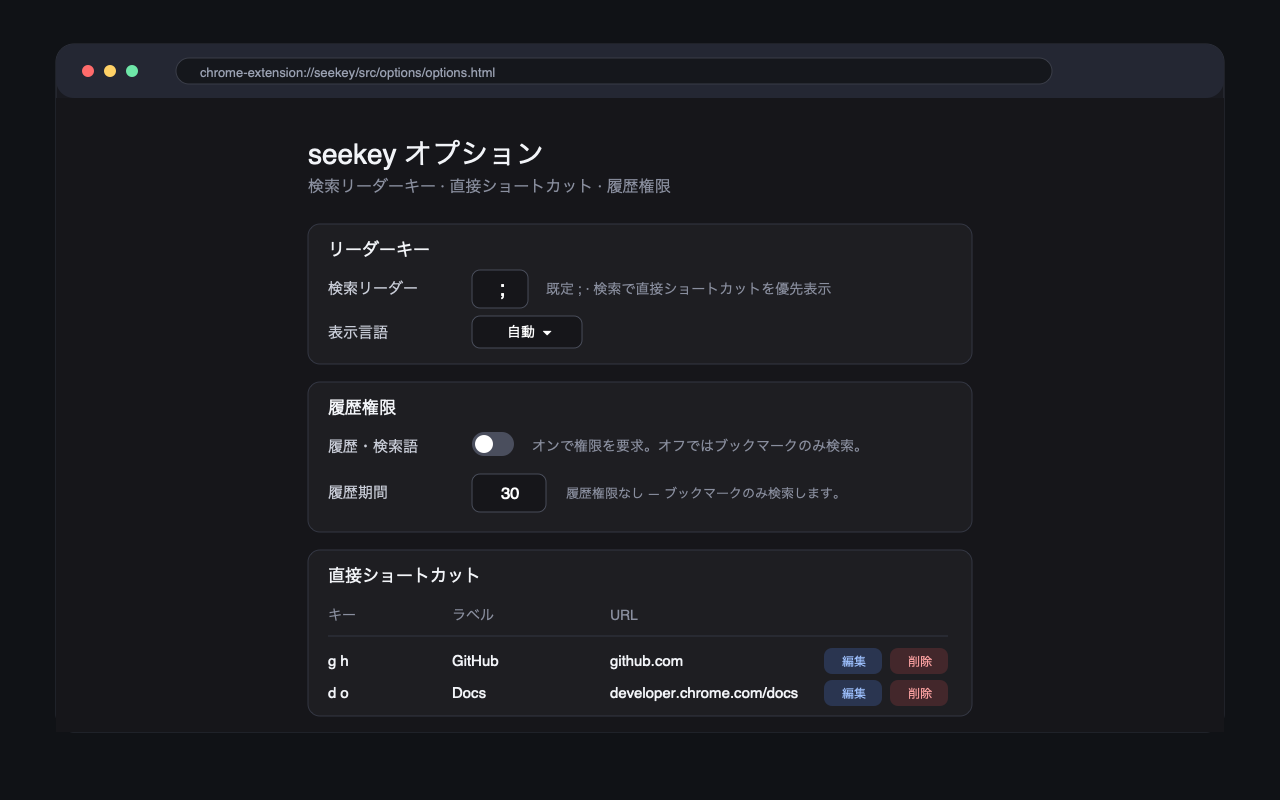Click the URL column header

(x=624, y=615)
